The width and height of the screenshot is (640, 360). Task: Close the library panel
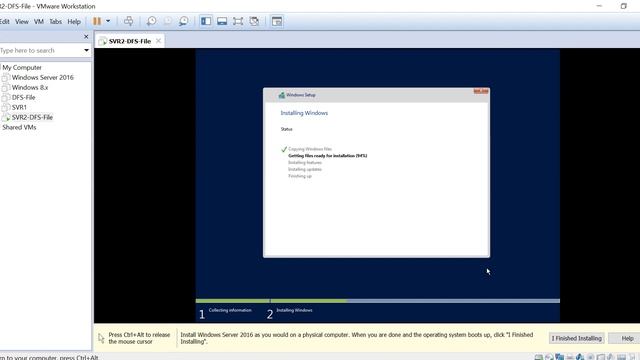click(86, 37)
